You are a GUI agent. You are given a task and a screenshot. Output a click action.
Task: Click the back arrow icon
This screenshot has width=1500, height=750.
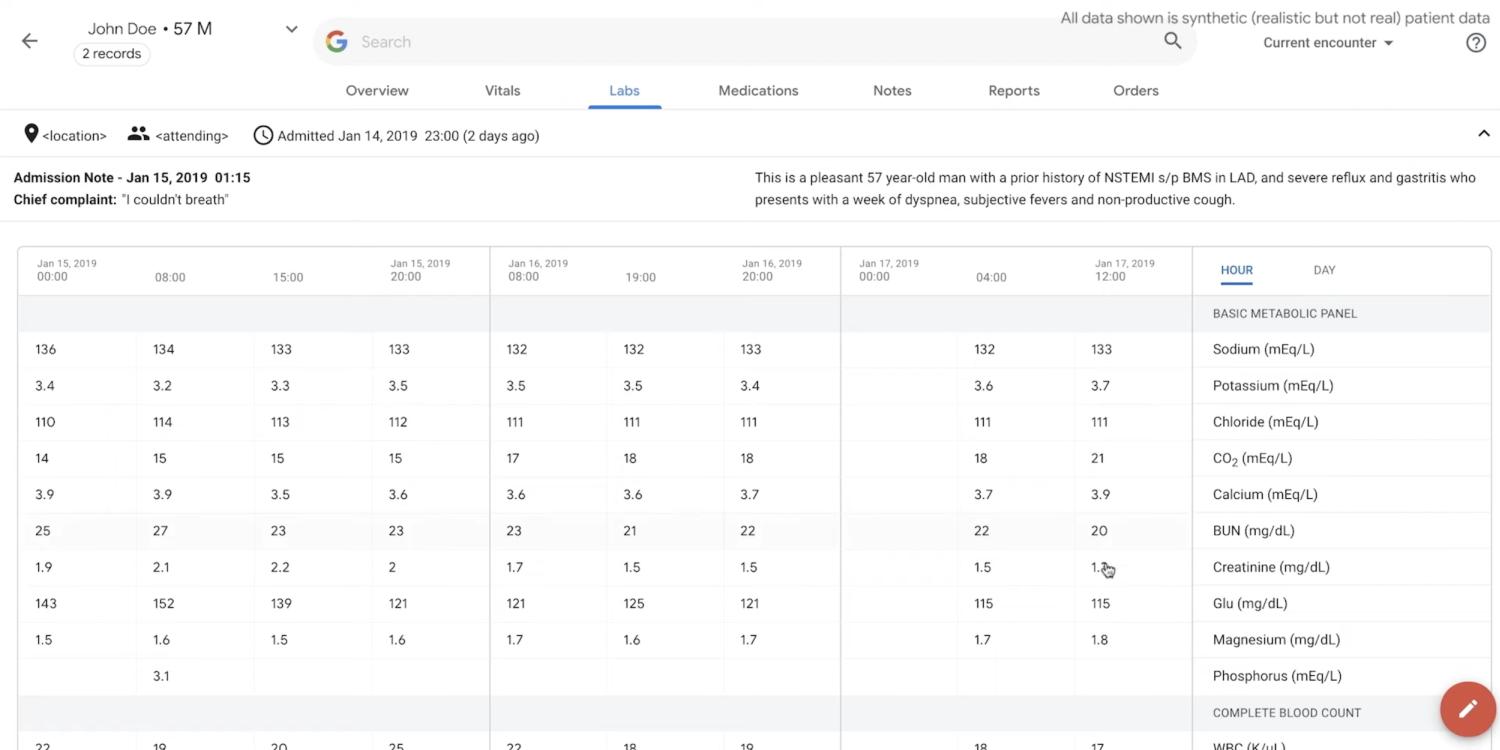tap(30, 41)
